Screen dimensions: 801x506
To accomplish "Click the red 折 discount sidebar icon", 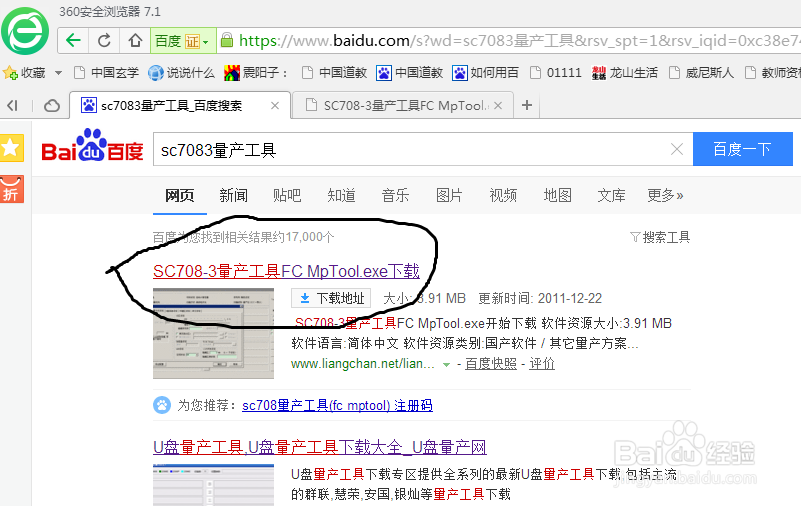I will point(11,189).
